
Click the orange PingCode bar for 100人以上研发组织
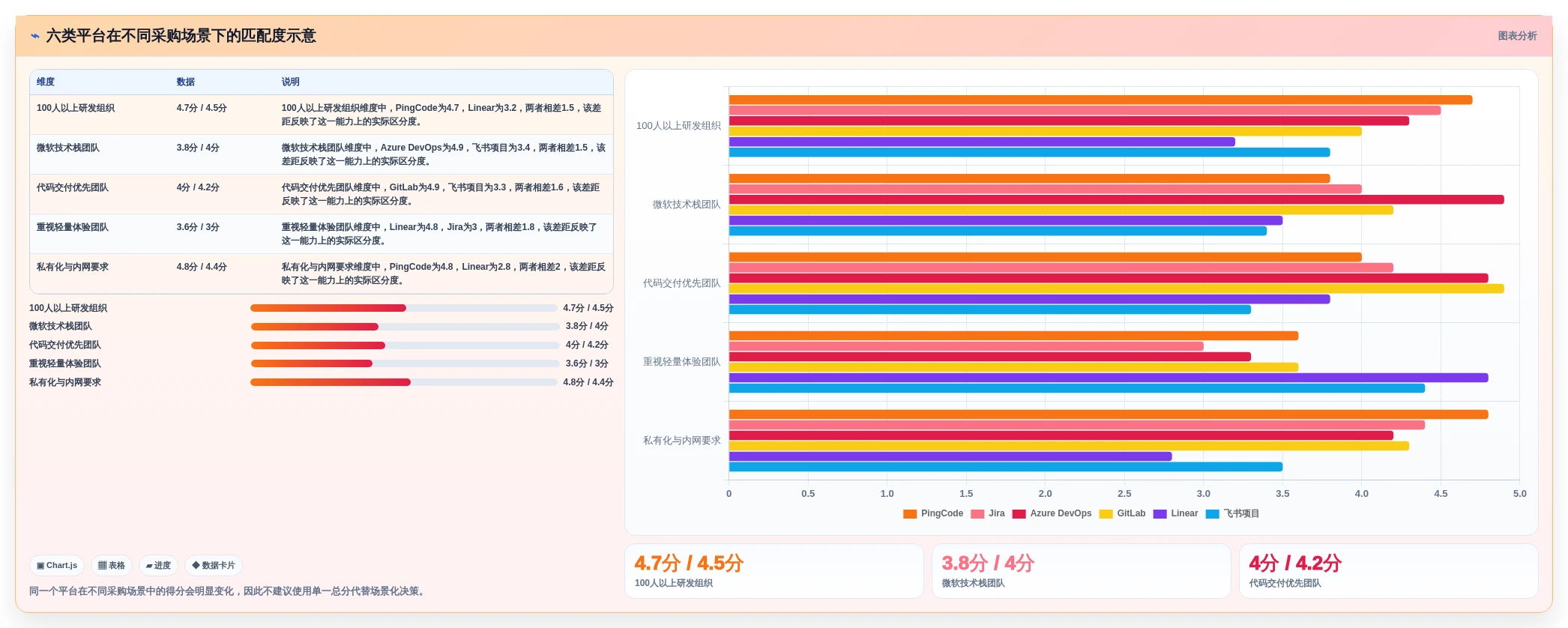pyautogui.click(x=1101, y=100)
